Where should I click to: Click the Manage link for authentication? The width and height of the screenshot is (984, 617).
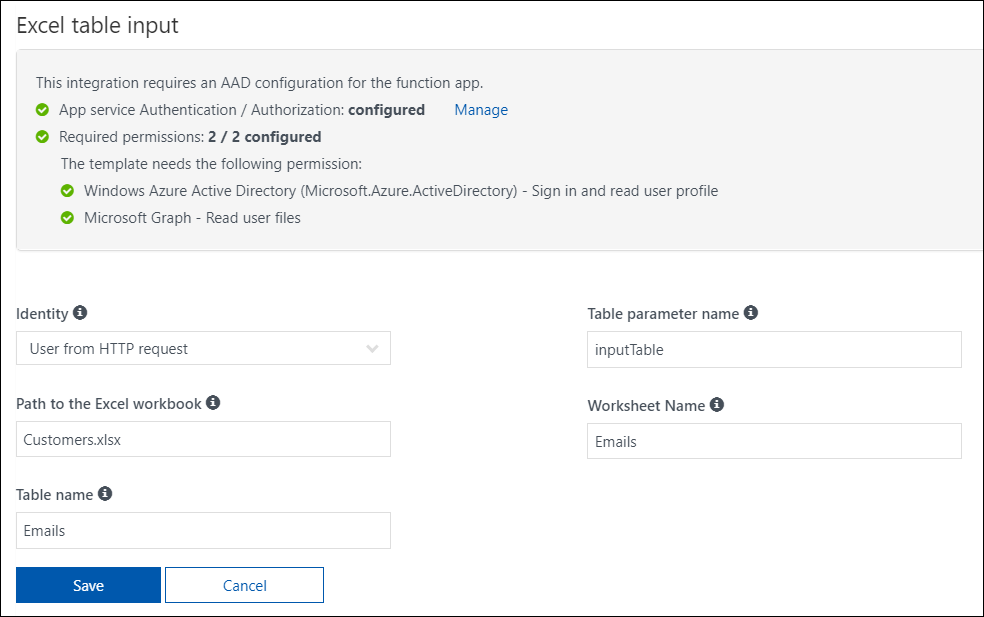pos(481,110)
